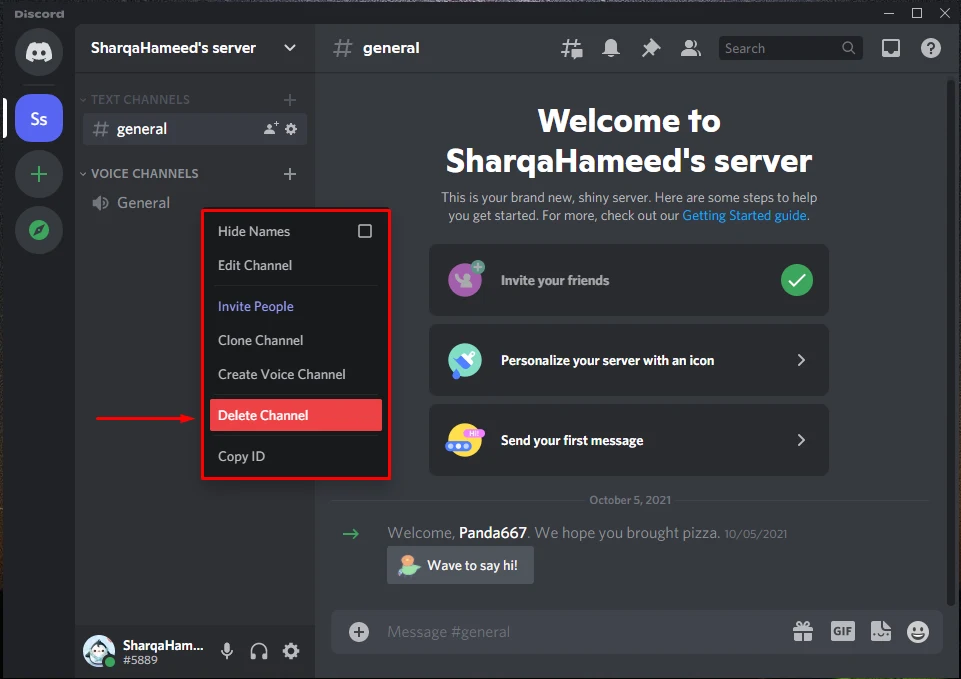Viewport: 961px width, 679px height.
Task: Mute microphone in user panel
Action: [227, 651]
